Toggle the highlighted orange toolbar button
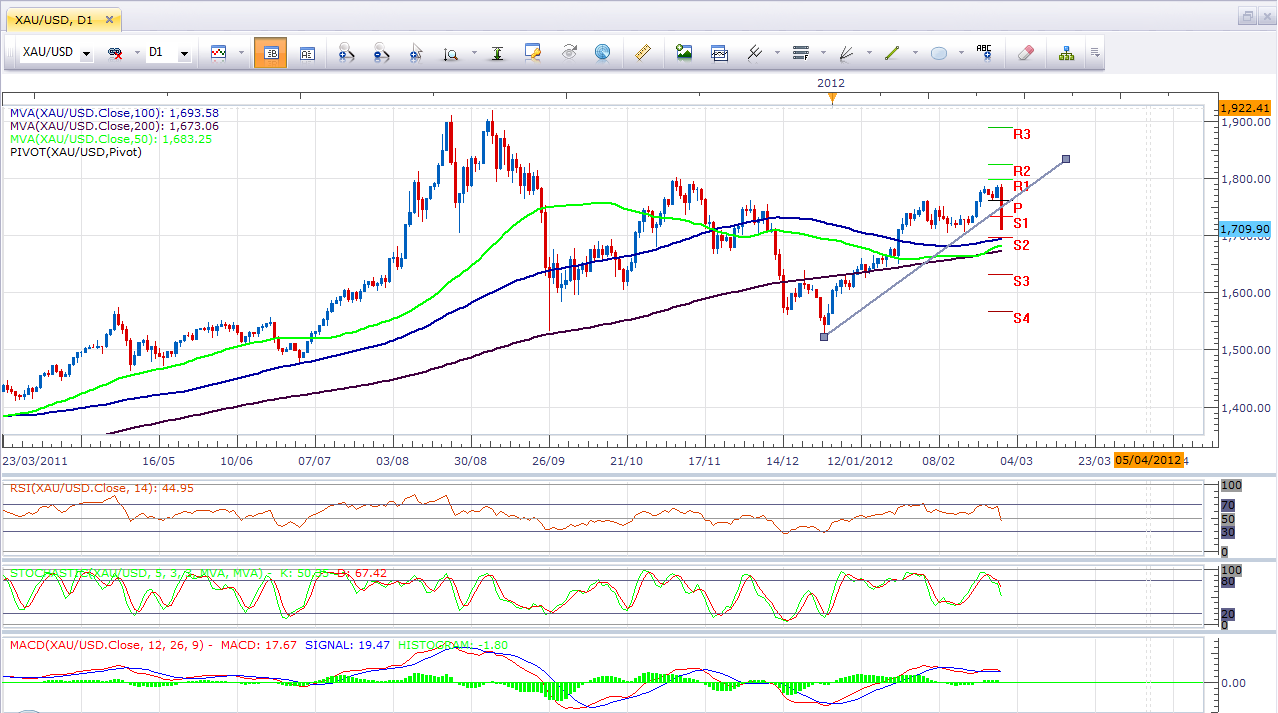The image size is (1278, 713). (x=270, y=53)
